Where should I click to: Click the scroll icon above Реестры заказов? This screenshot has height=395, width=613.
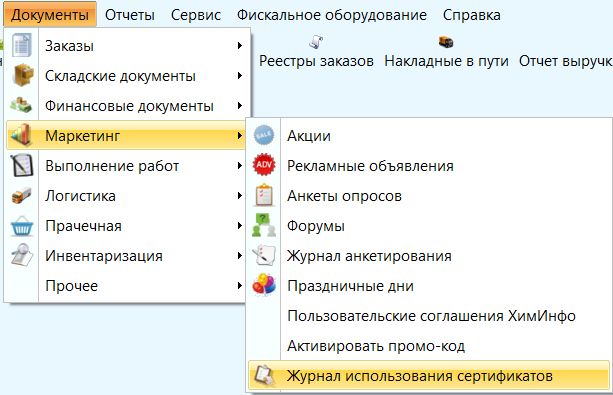[x=316, y=41]
